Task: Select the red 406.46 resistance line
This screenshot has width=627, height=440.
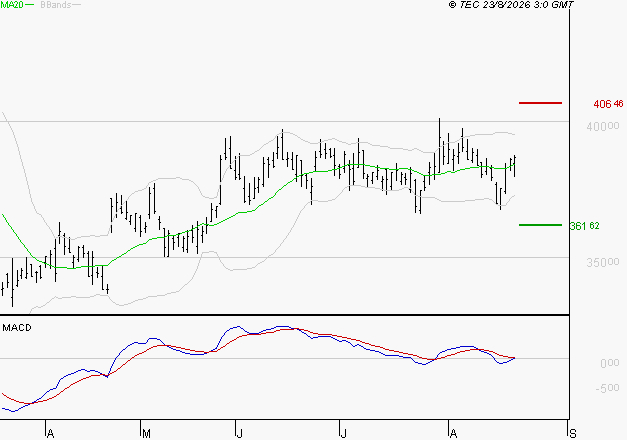Action: [x=540, y=103]
